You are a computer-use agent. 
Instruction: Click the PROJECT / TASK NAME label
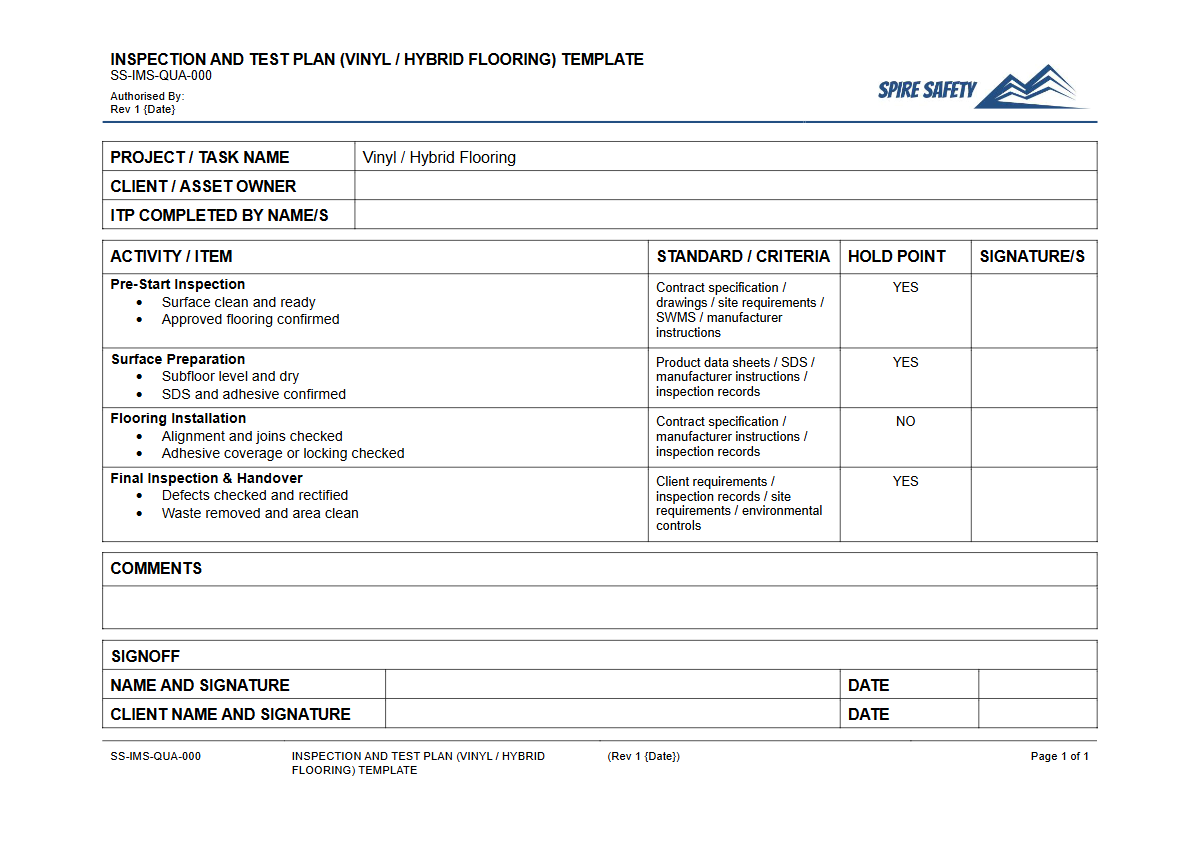[200, 157]
